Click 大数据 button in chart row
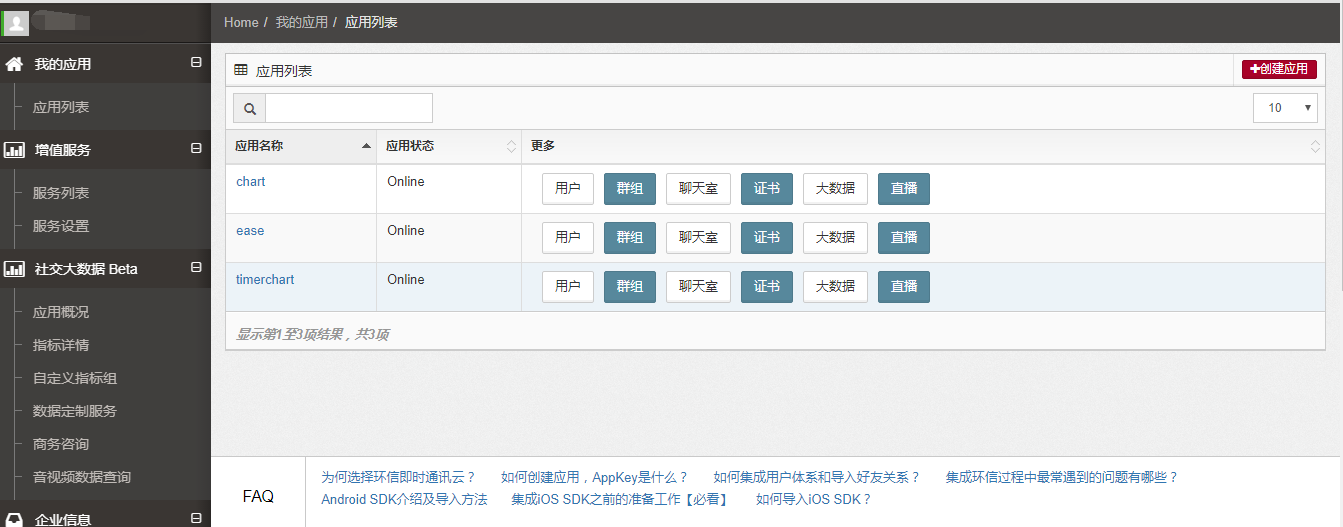Image resolution: width=1343 pixels, height=527 pixels. tap(835, 189)
